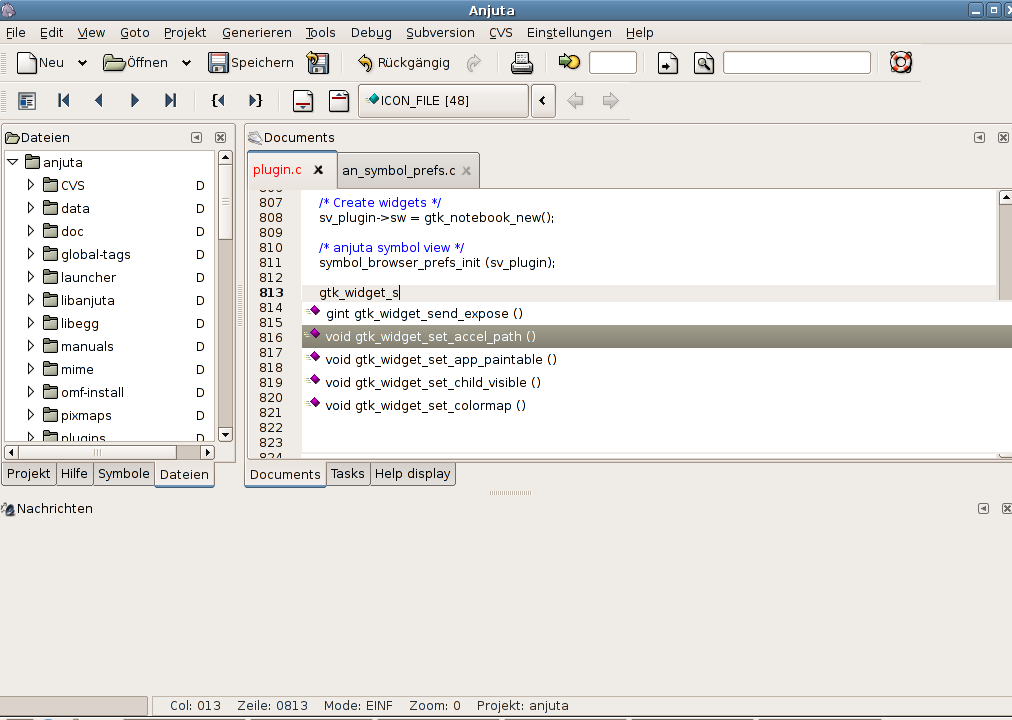Go to block end brace icon

pyautogui.click(x=256, y=101)
